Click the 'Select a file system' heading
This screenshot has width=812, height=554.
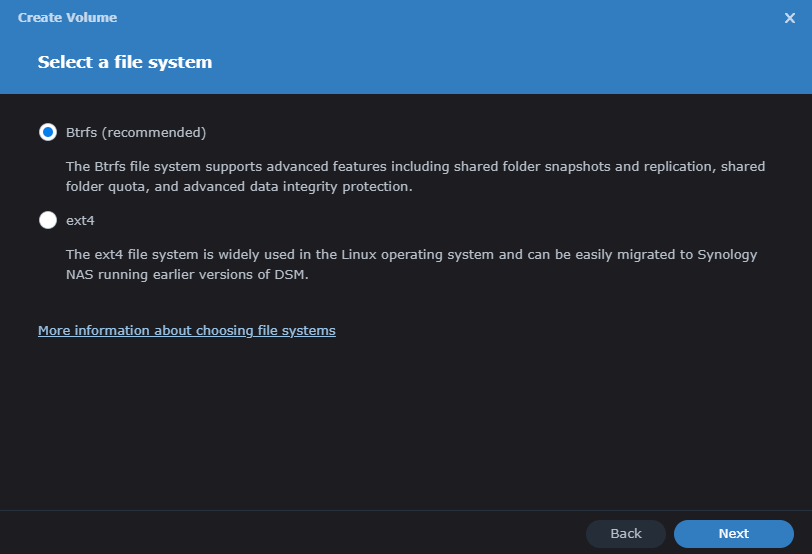click(x=125, y=62)
